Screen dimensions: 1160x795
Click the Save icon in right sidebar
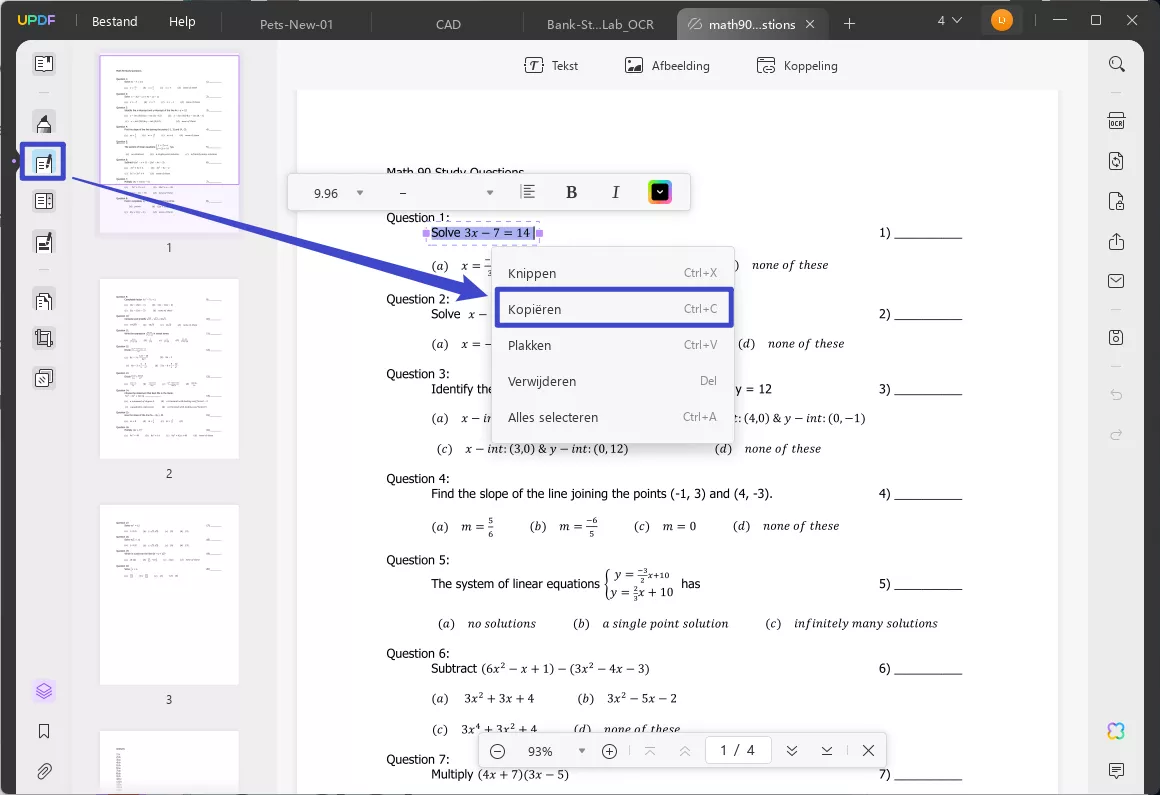tap(1116, 337)
